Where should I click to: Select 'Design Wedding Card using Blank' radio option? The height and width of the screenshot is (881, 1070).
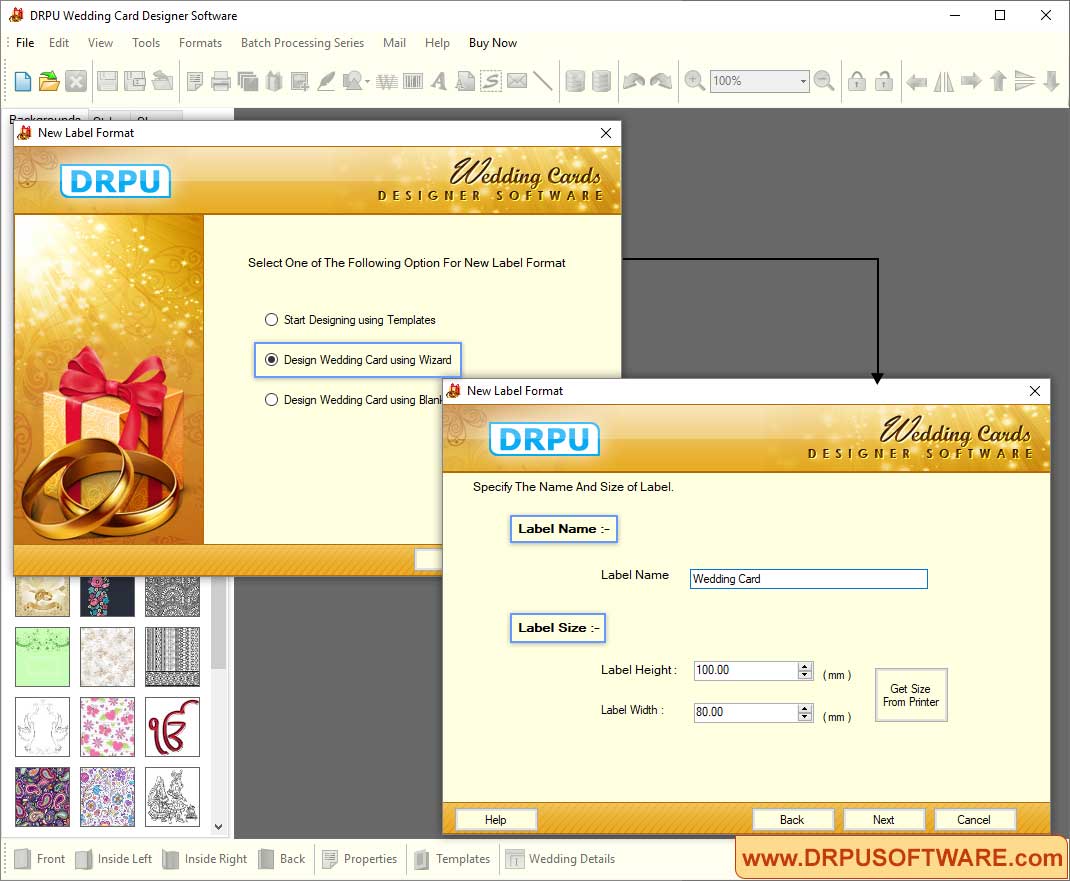tap(272, 400)
